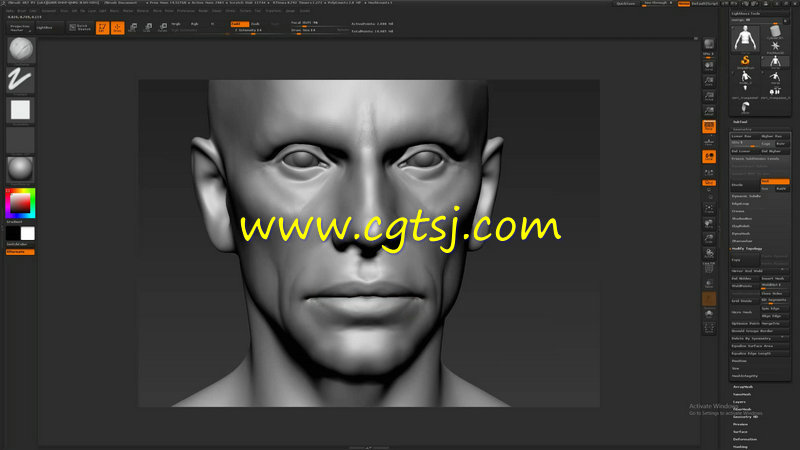Click the Scroll document icon
800x450 pixels.
pos(709,66)
